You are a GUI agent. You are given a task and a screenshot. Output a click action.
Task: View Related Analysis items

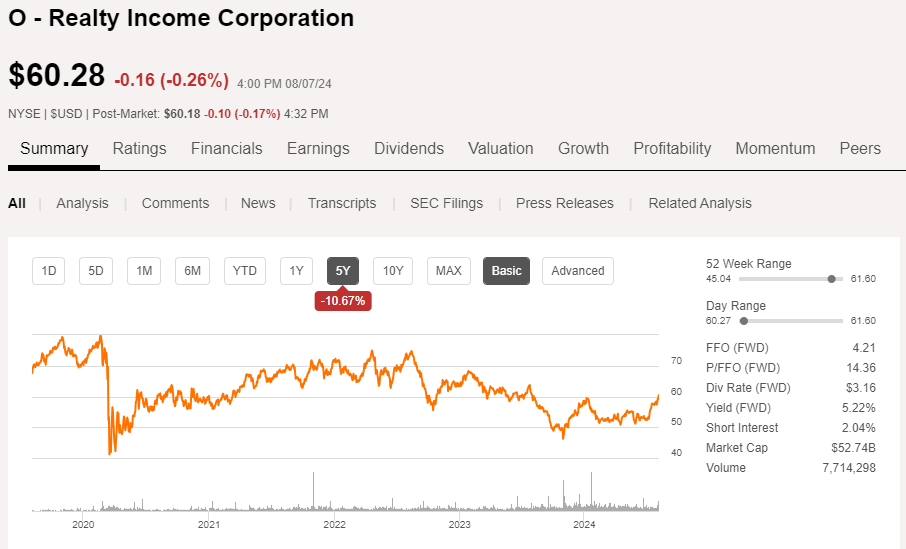(699, 203)
